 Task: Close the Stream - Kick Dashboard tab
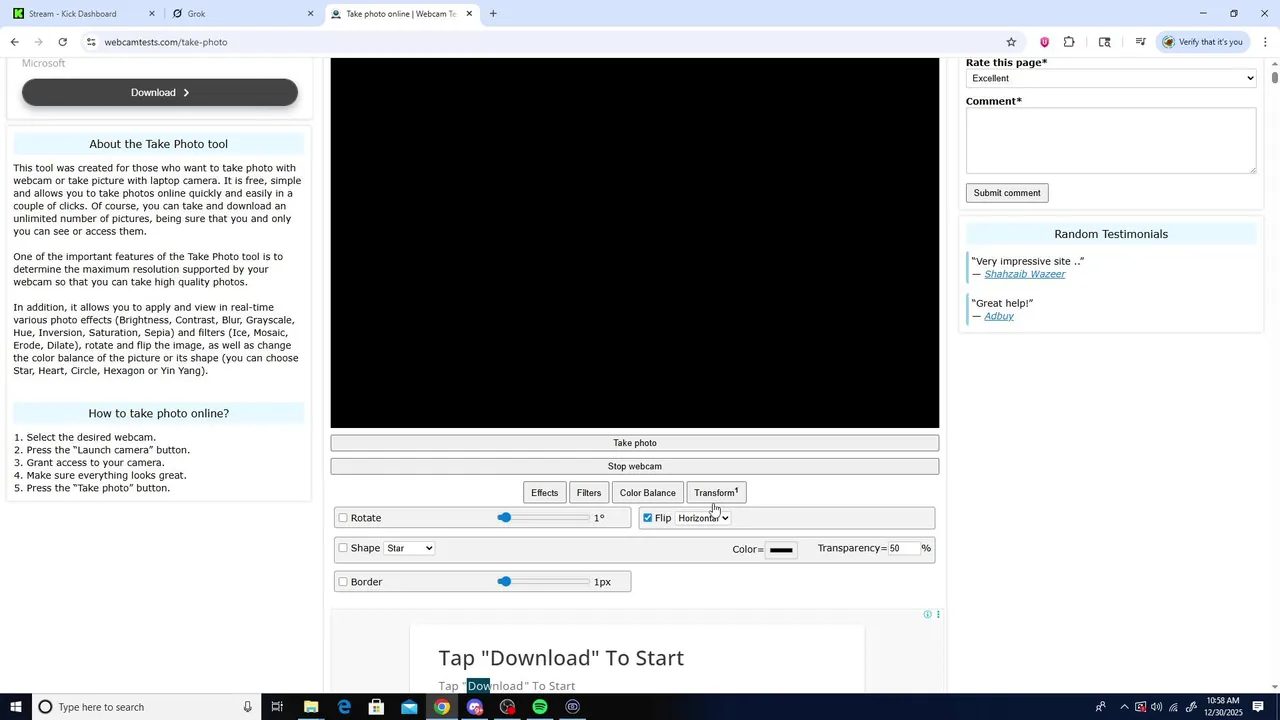pos(152,14)
